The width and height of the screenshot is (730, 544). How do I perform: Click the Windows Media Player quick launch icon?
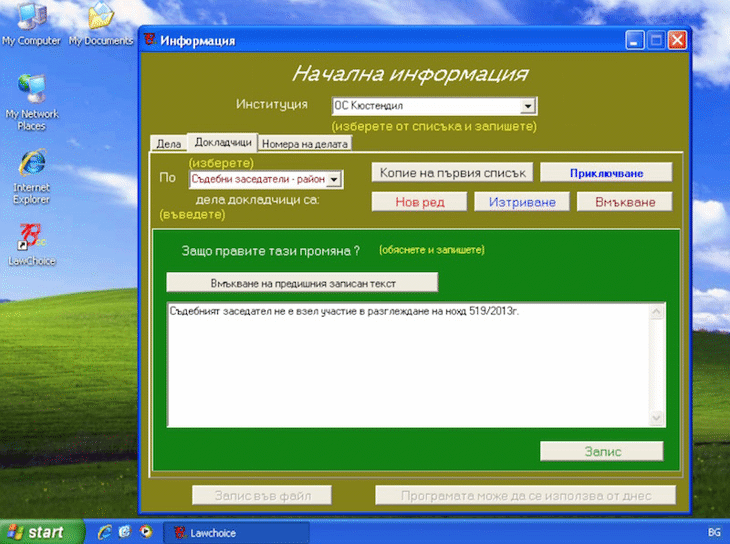tap(146, 532)
